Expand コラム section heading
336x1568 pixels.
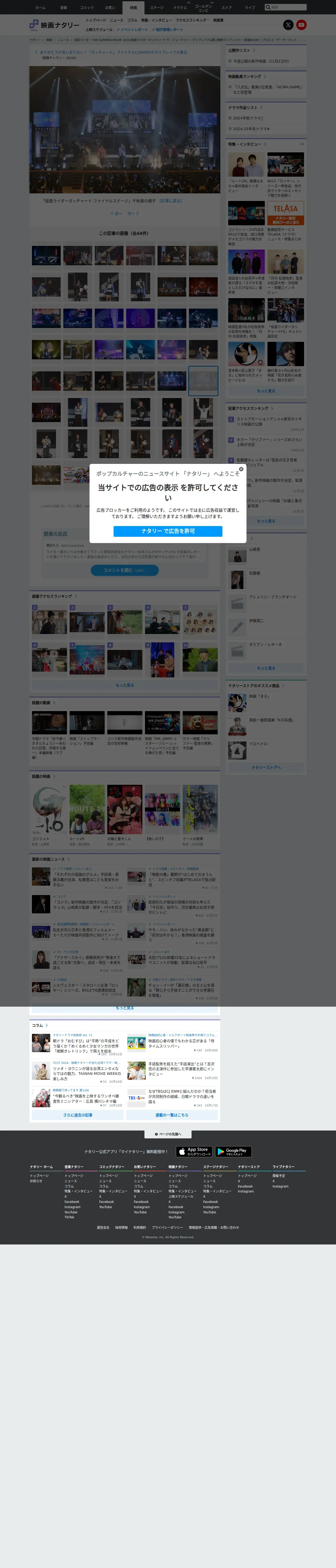click(40, 1026)
